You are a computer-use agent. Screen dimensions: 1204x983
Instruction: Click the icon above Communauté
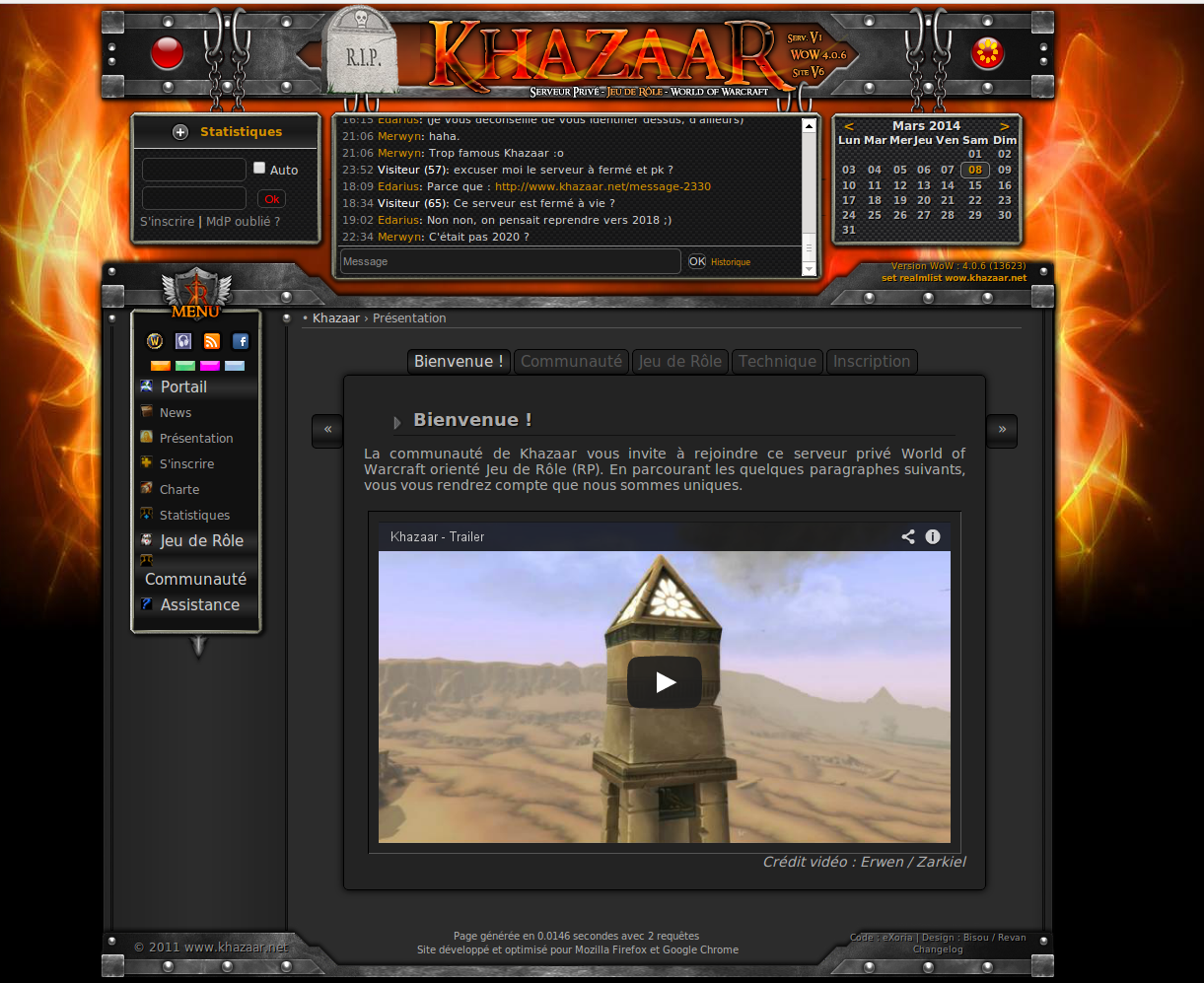(147, 560)
